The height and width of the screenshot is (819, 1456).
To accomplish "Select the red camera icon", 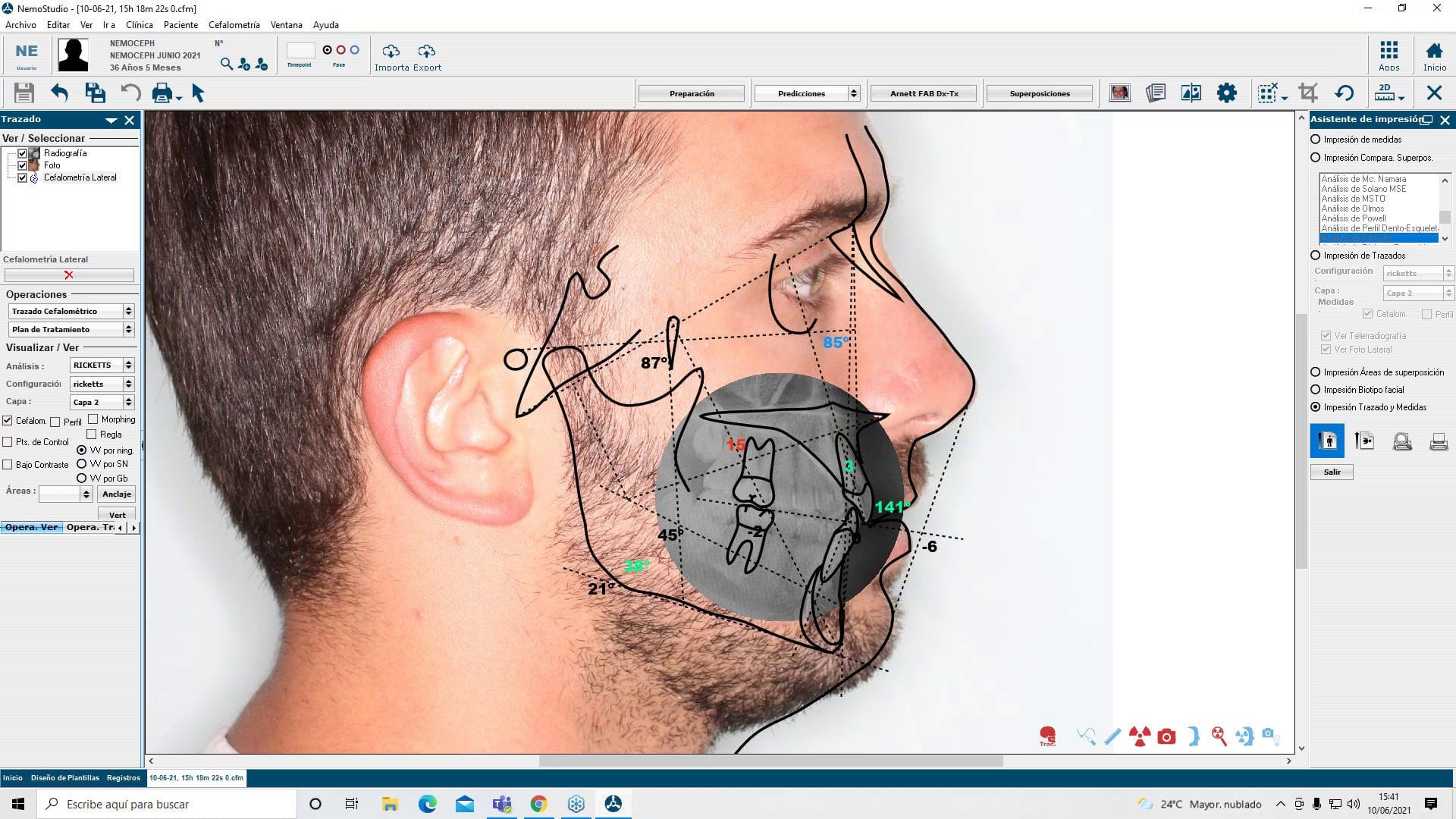I will [x=1166, y=736].
